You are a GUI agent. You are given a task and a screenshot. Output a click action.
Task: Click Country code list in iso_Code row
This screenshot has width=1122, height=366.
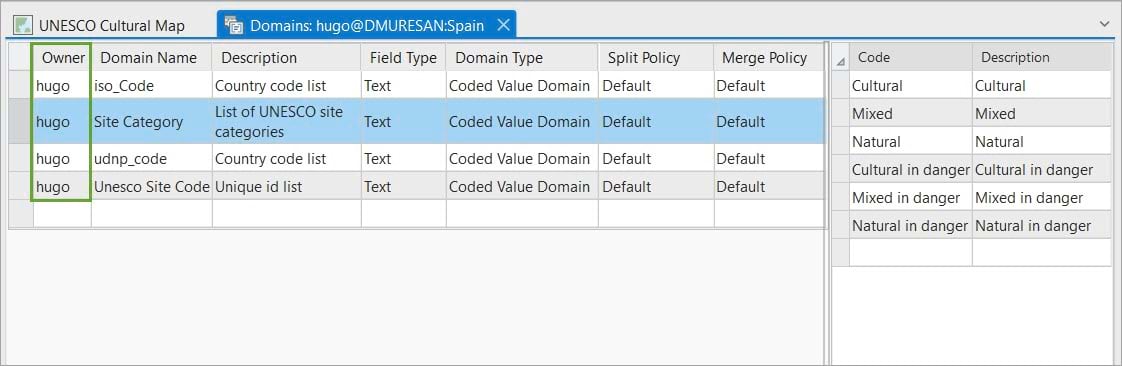point(287,85)
